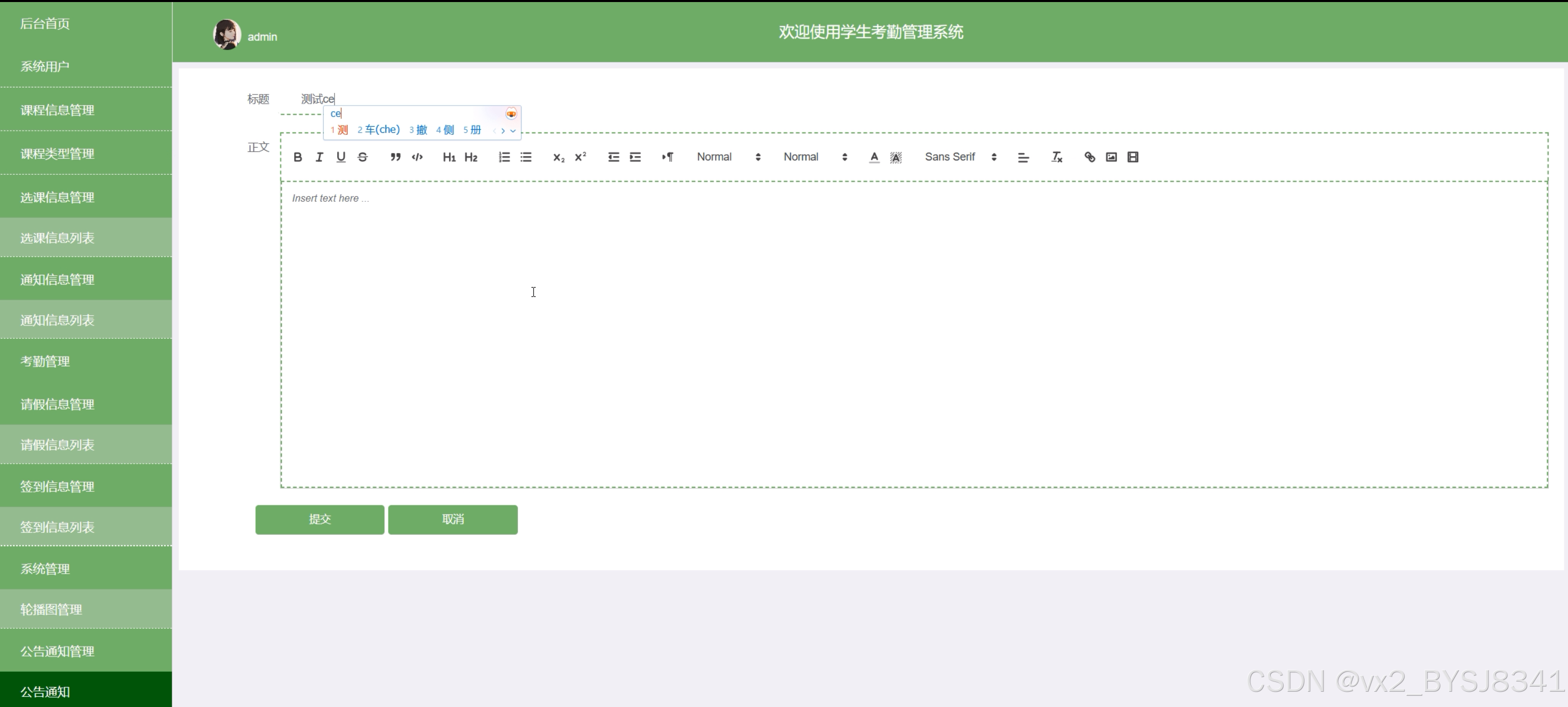
Task: Click the 提交 submit button
Action: (320, 520)
